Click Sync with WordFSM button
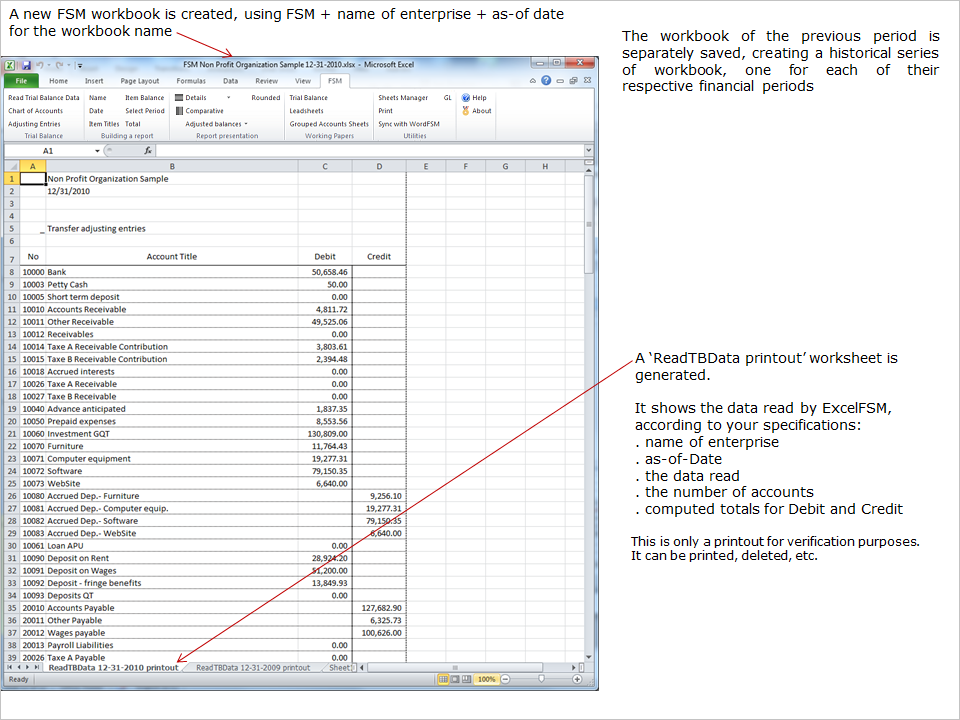This screenshot has height=720, width=960. click(x=408, y=124)
